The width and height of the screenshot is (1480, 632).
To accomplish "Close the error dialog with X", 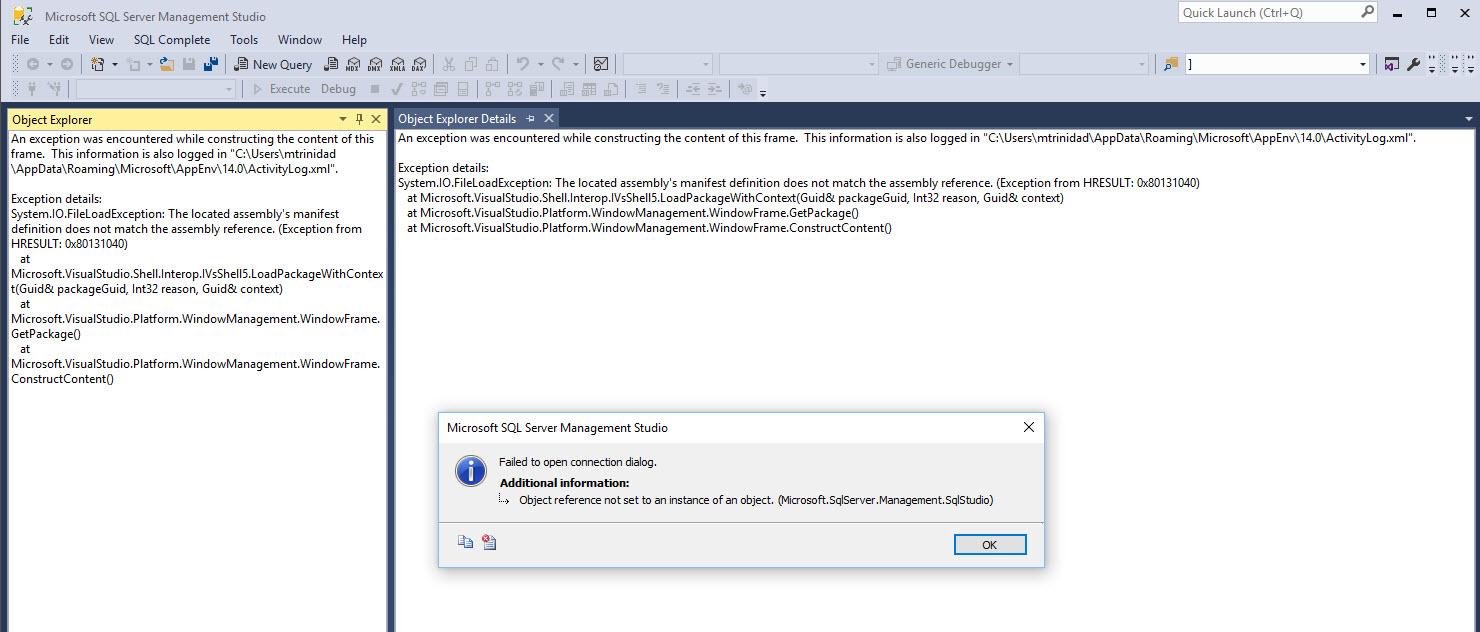I will 1028,427.
